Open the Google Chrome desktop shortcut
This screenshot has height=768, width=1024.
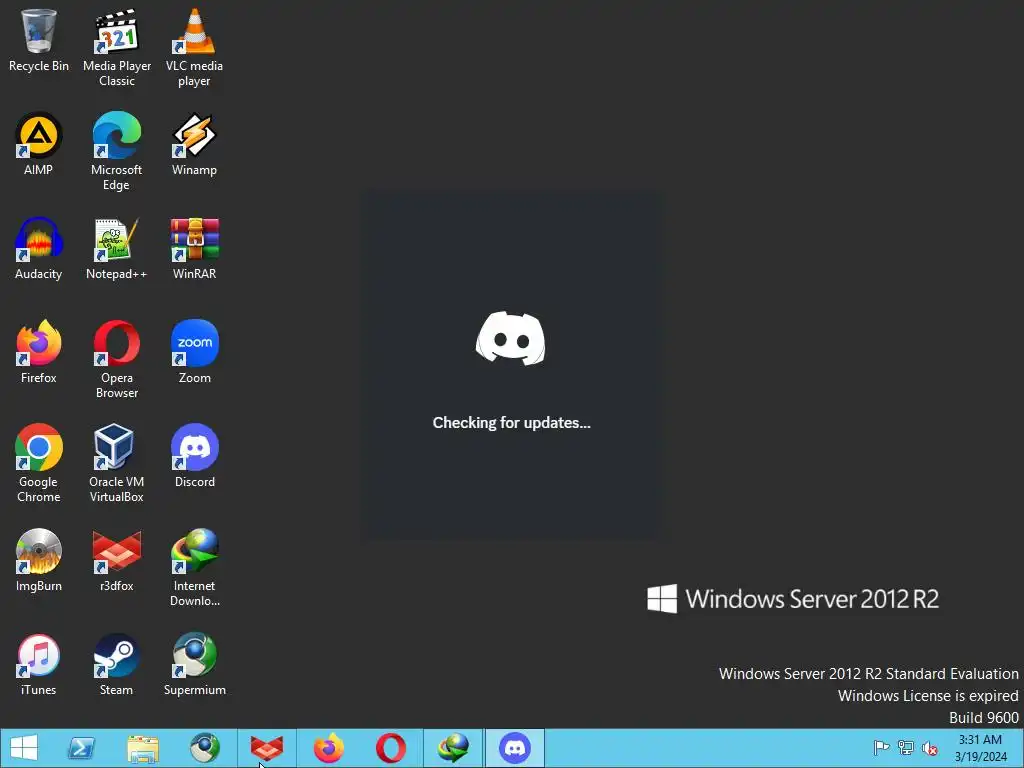pyautogui.click(x=39, y=463)
